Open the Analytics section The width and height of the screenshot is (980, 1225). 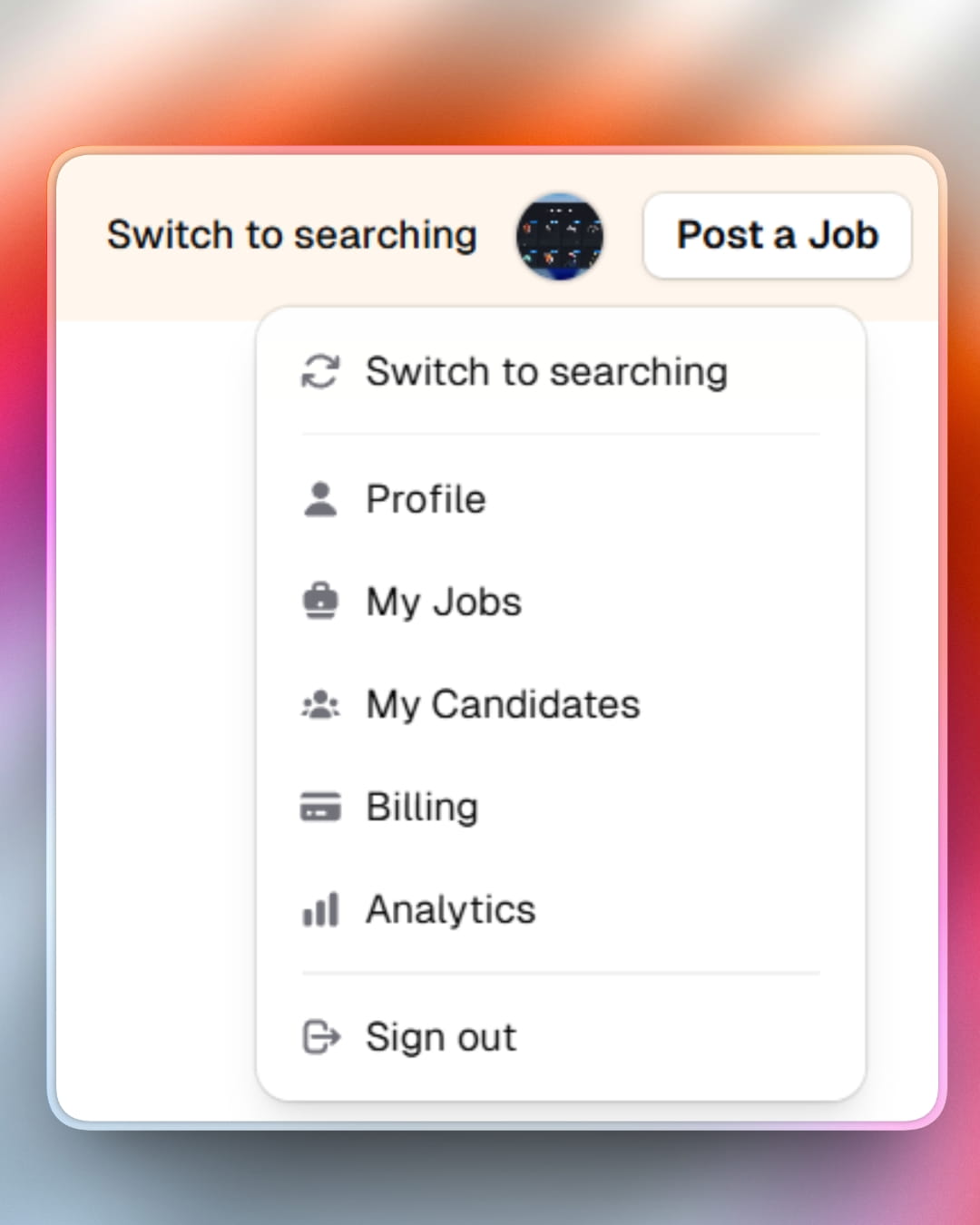(451, 909)
